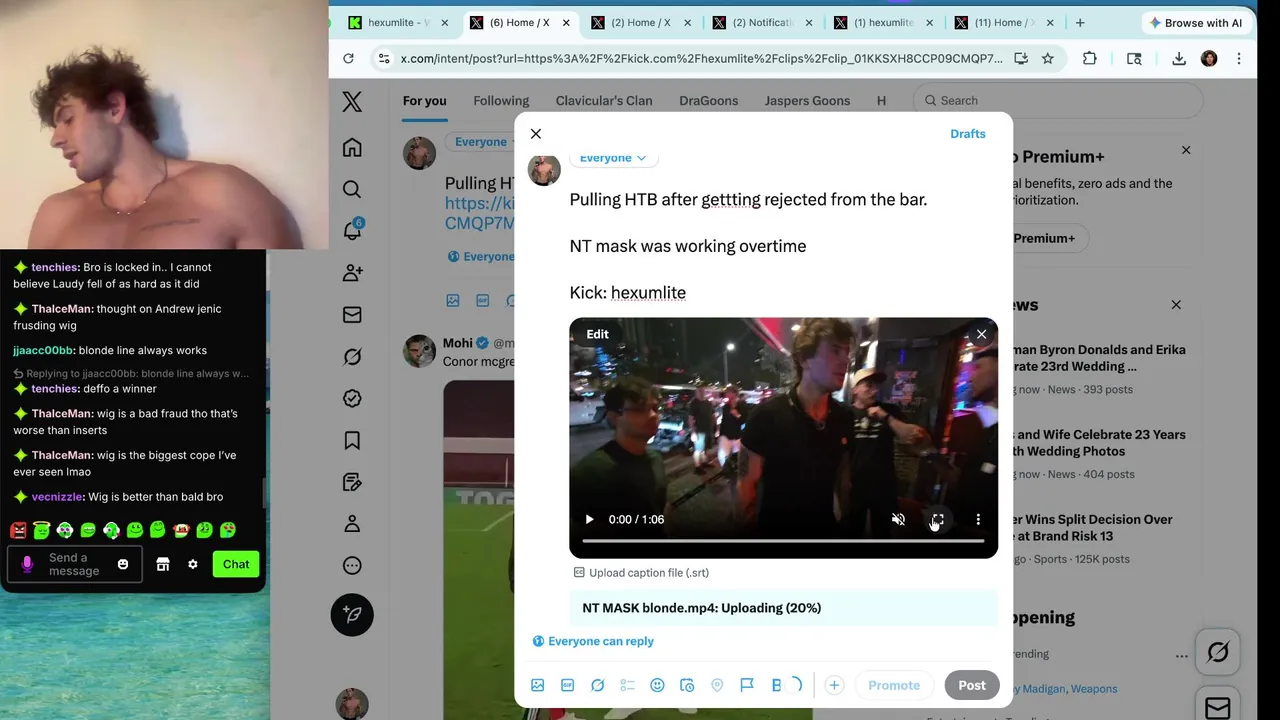Play the uploaded video preview
The height and width of the screenshot is (720, 1280).
pos(589,519)
